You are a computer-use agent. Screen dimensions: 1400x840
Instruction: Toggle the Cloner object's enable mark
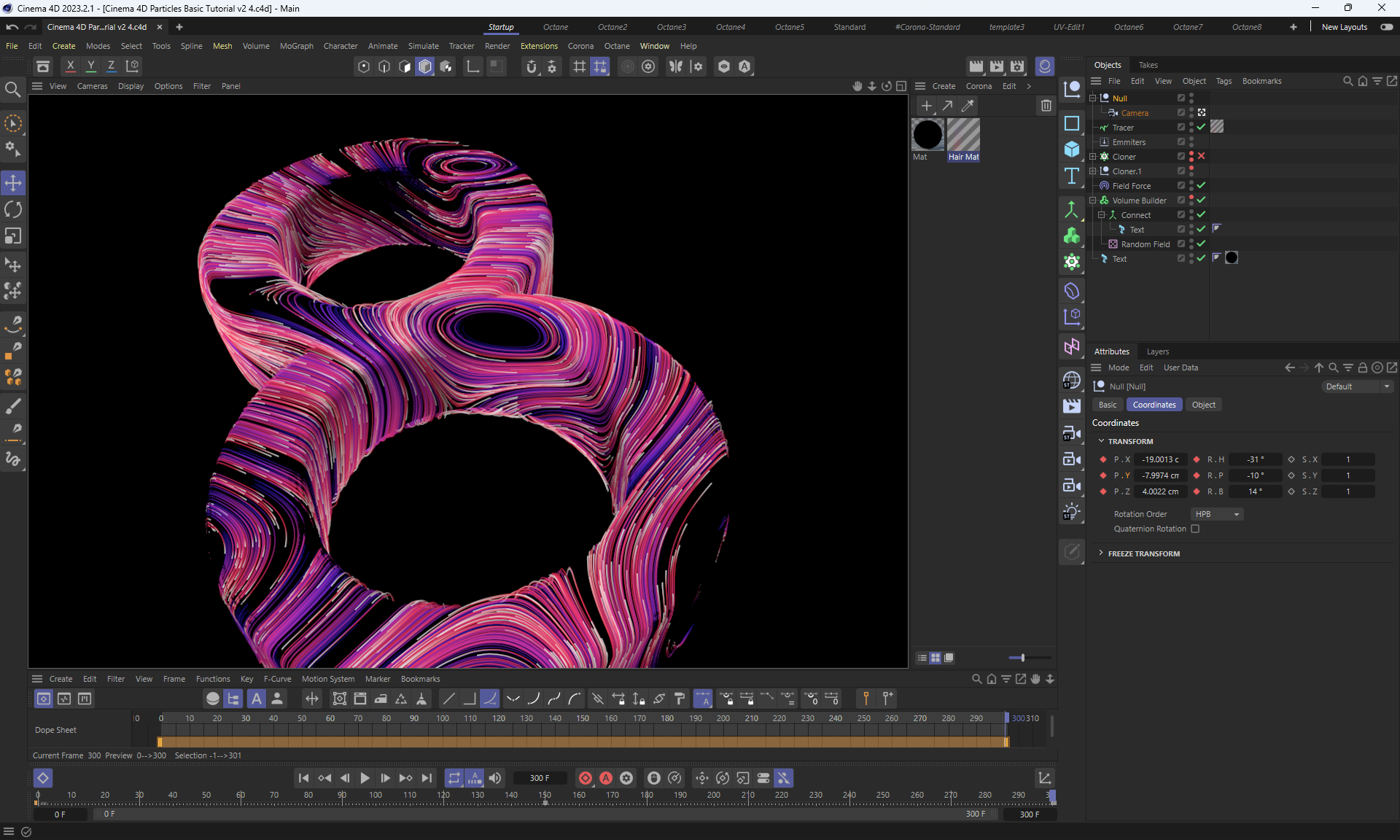coord(1201,156)
